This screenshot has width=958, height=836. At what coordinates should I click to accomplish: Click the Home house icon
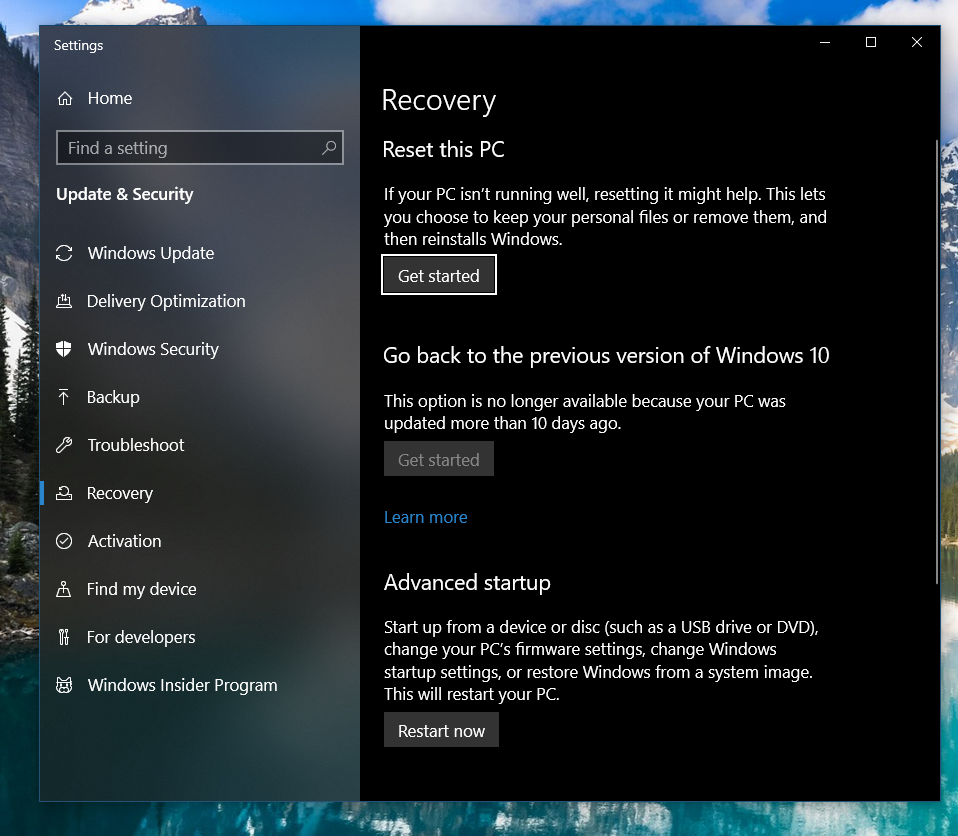click(x=65, y=98)
